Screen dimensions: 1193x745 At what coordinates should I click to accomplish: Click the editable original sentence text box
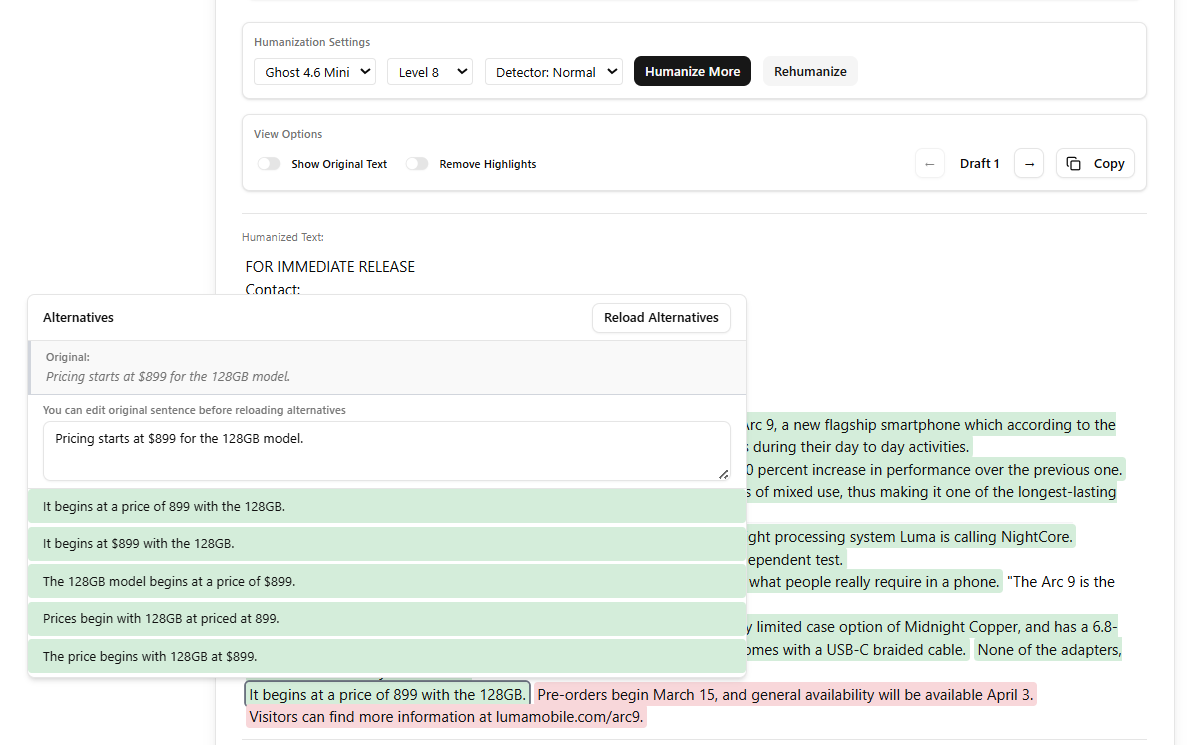click(x=387, y=450)
